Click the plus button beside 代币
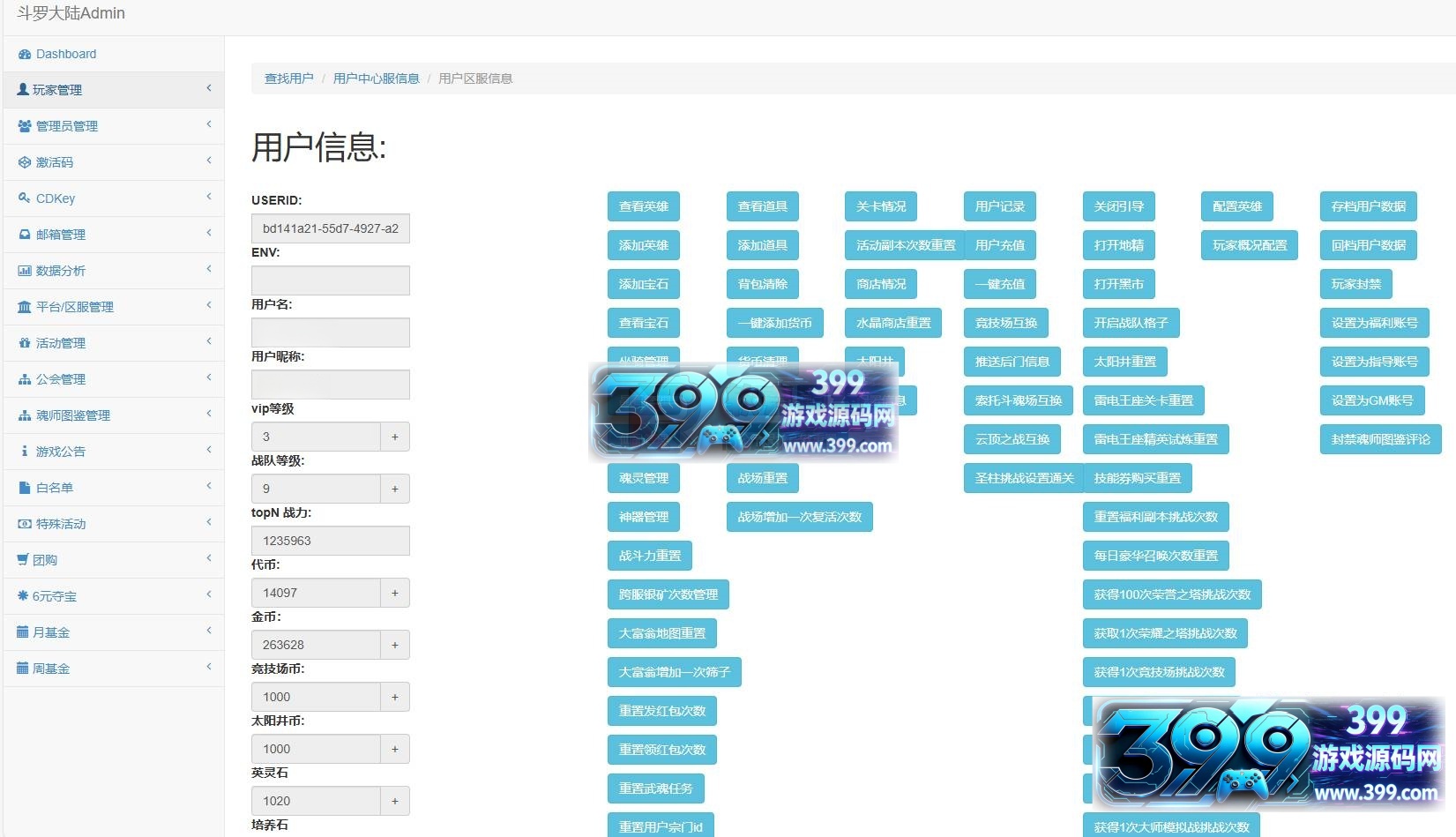 click(x=395, y=593)
